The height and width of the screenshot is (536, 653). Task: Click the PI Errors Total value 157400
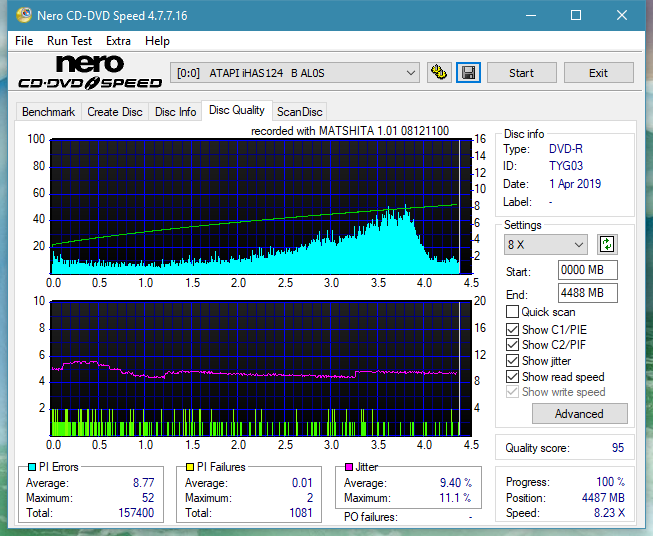click(x=136, y=513)
